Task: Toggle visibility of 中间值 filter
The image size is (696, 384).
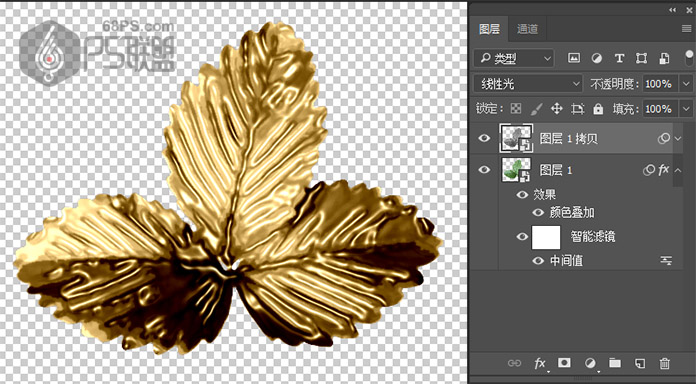Action: click(x=538, y=261)
